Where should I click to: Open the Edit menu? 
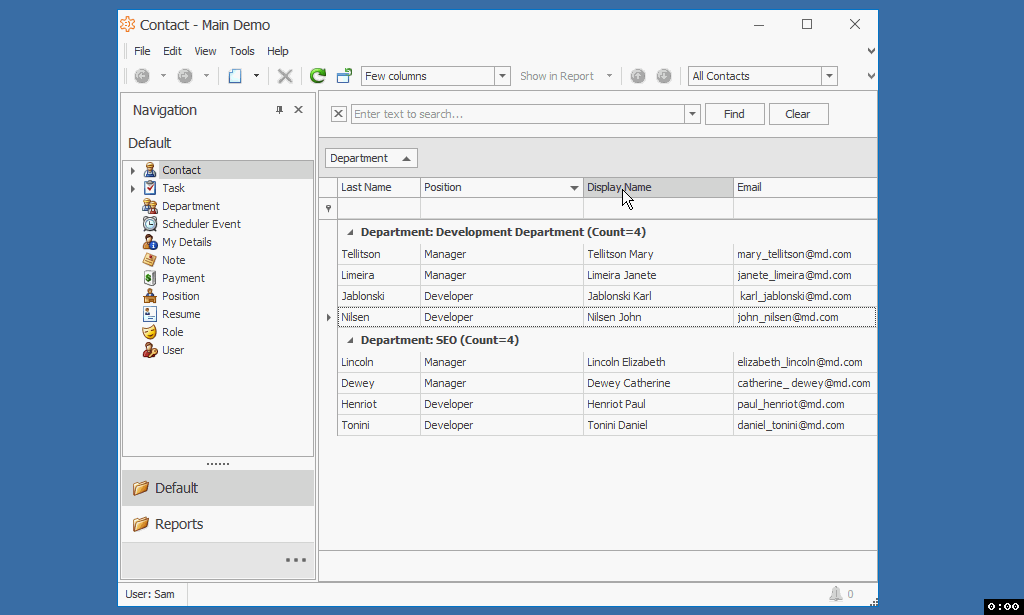pos(172,51)
